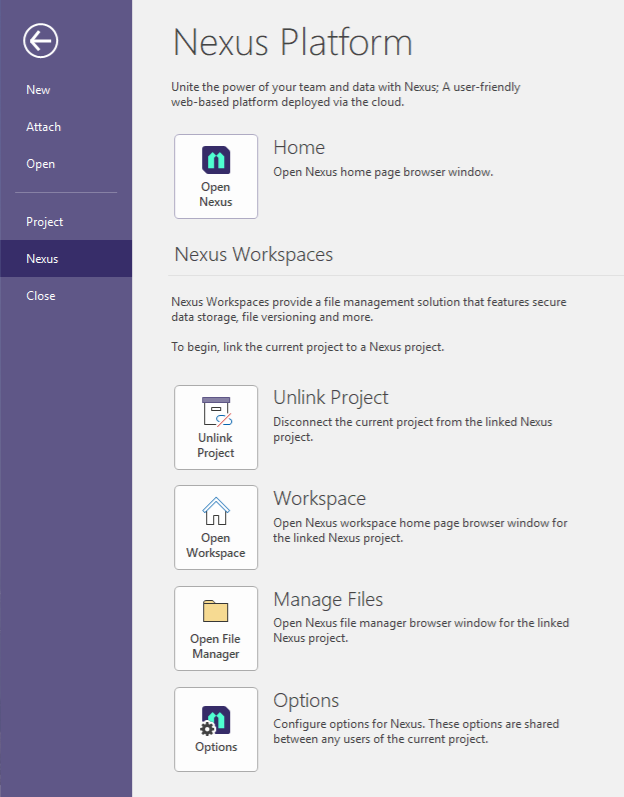Click the Manage Files heading
The image size is (624, 797).
pyautogui.click(x=328, y=600)
